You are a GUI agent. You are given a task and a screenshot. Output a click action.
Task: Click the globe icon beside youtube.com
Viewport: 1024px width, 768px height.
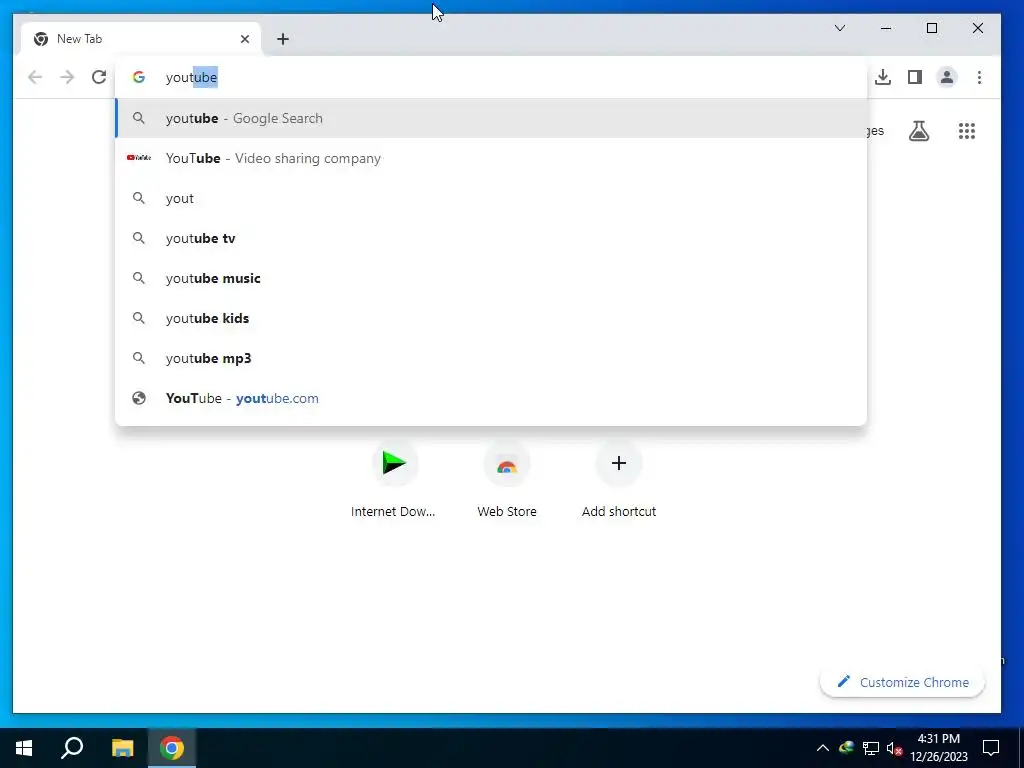[138, 398]
